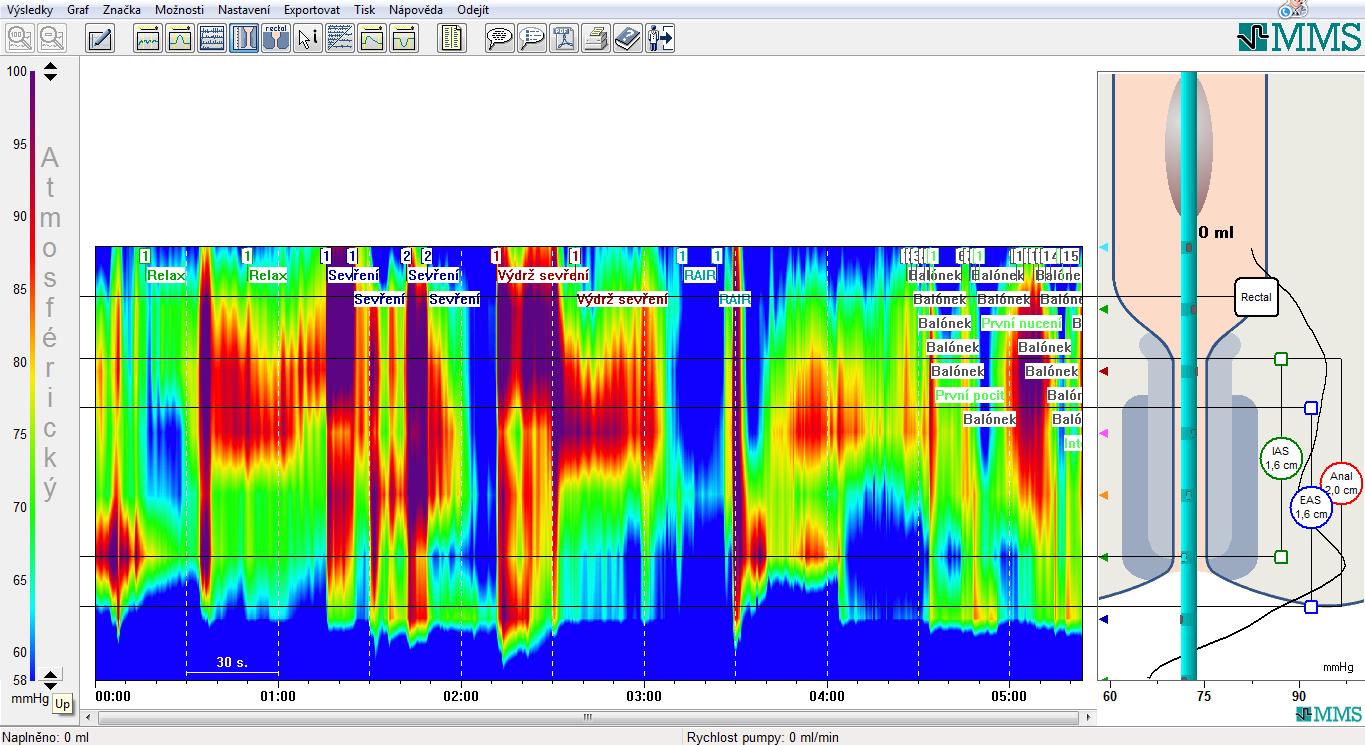
Task: Click the cyan sensor triangle marker
Action: [1104, 247]
